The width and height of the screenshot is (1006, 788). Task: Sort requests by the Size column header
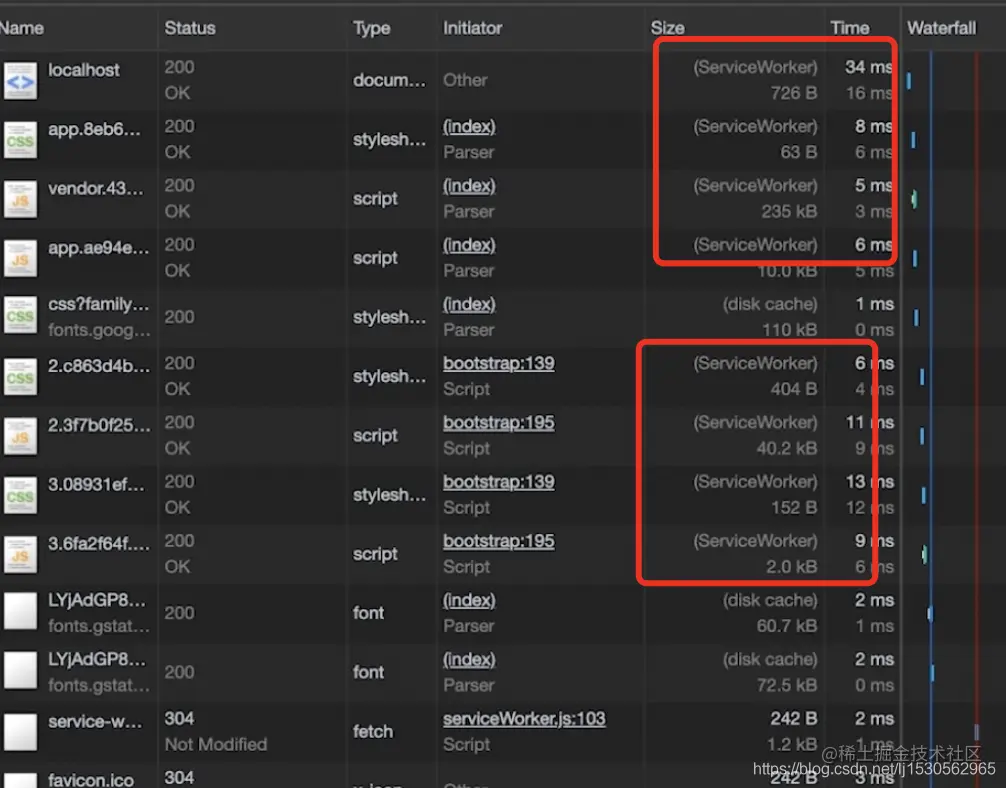[667, 28]
